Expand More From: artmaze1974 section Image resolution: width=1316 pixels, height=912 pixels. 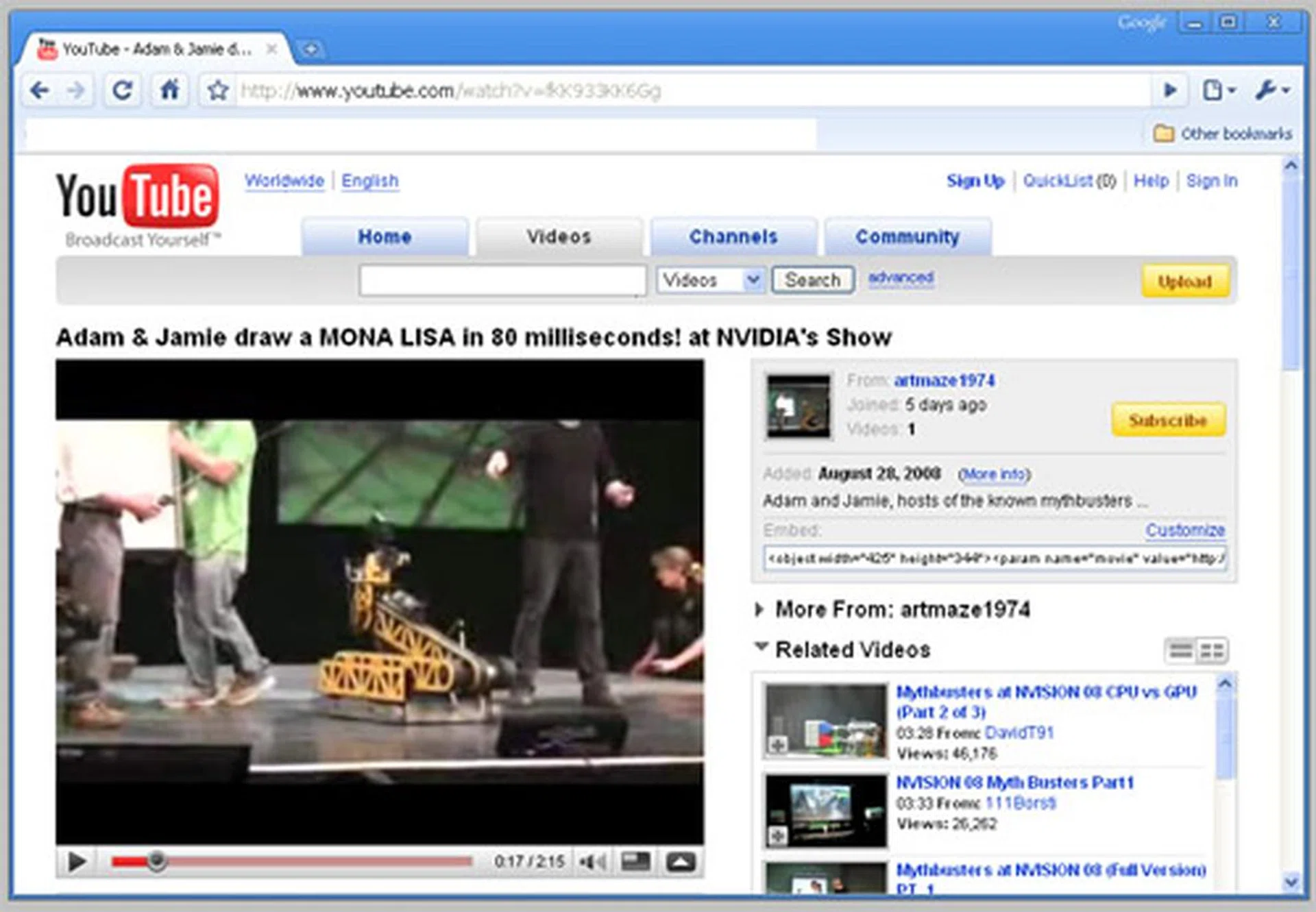[x=759, y=609]
